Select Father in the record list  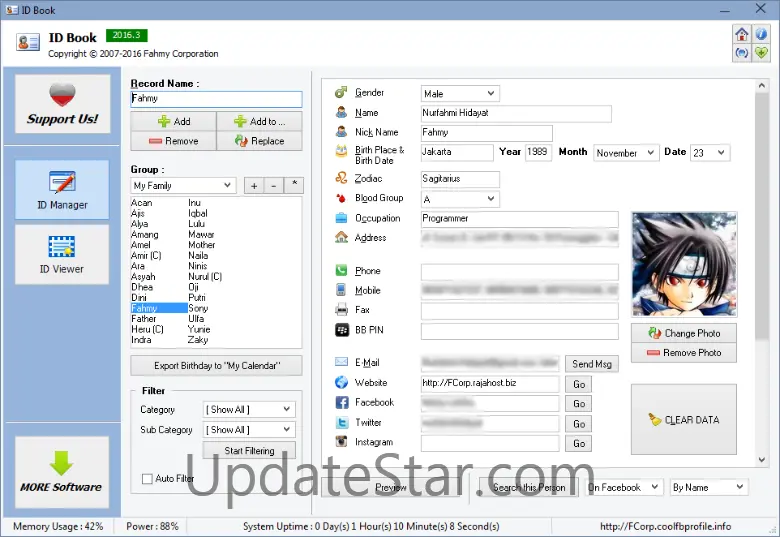coord(144,318)
